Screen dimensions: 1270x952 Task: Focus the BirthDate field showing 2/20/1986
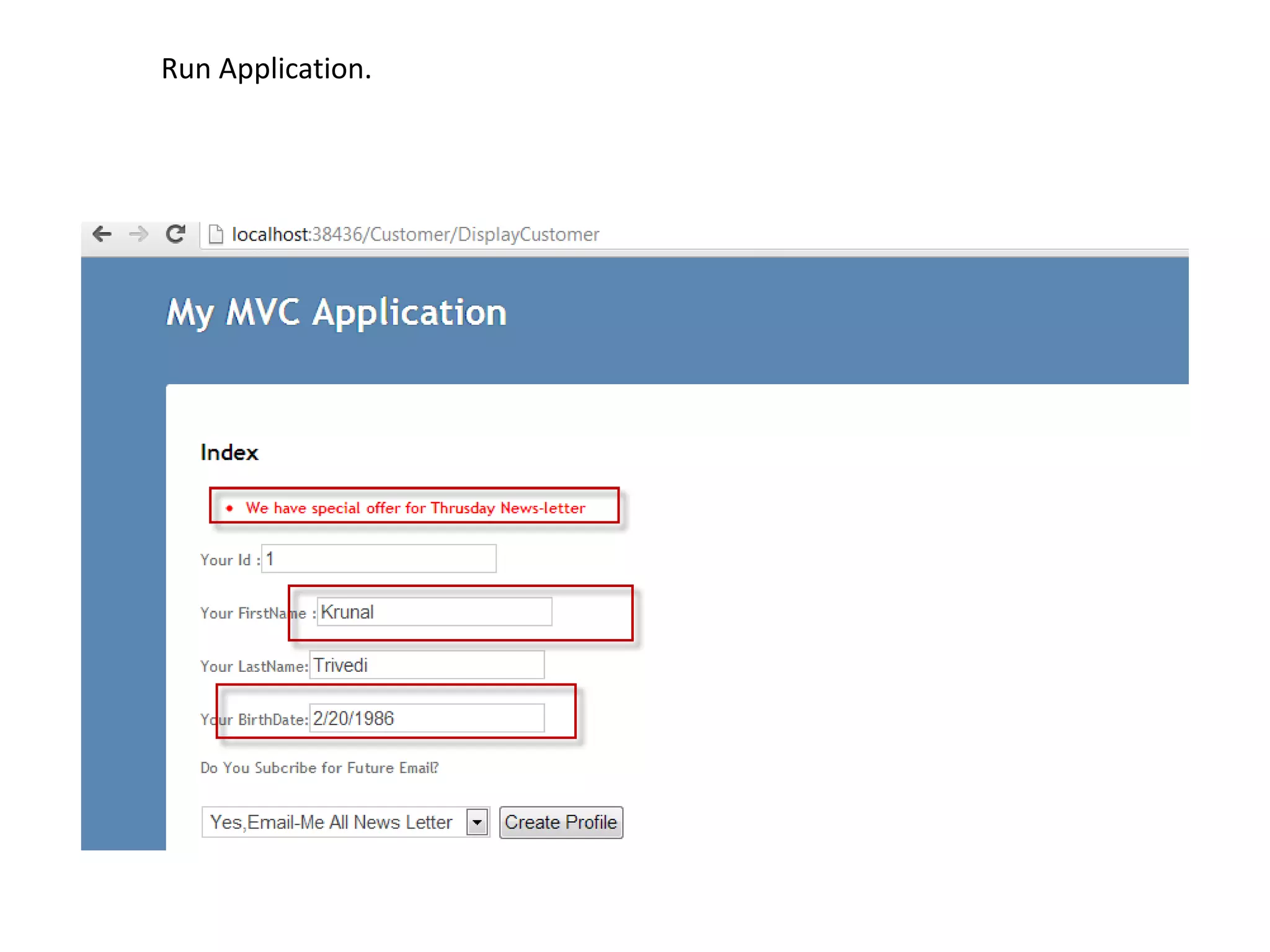pyautogui.click(x=427, y=719)
